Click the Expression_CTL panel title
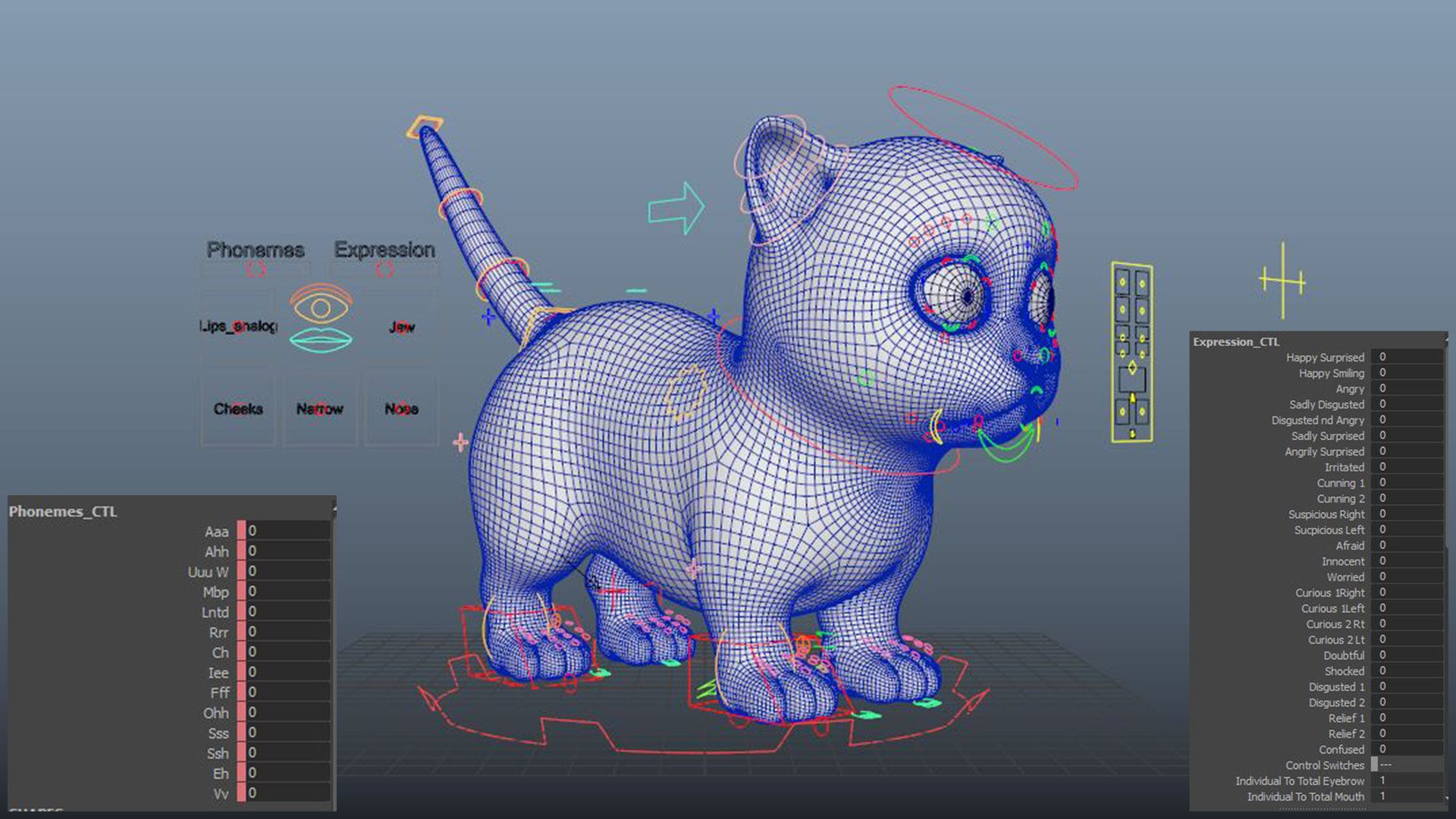1456x819 pixels. pyautogui.click(x=1236, y=342)
